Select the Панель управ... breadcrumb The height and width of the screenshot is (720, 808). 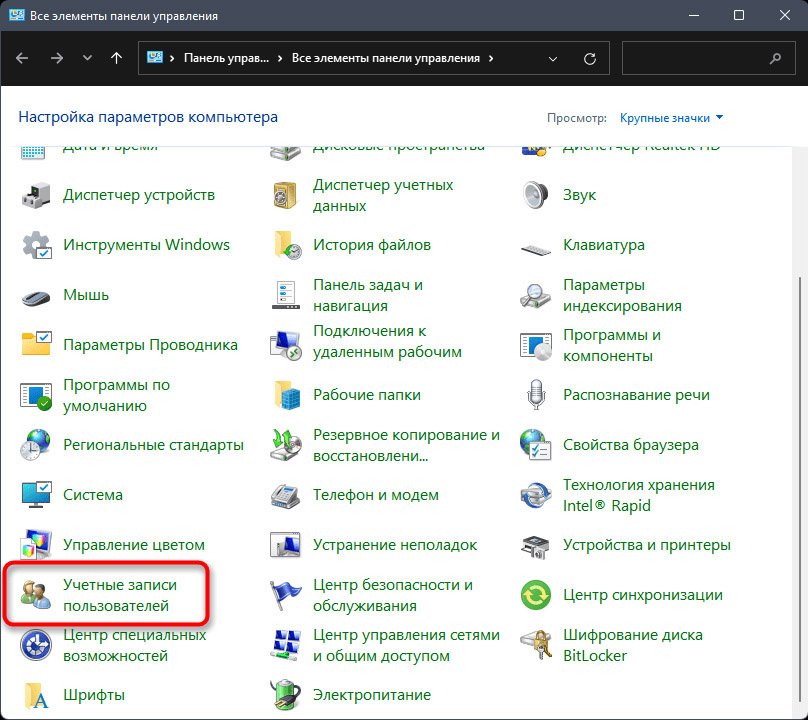[226, 58]
